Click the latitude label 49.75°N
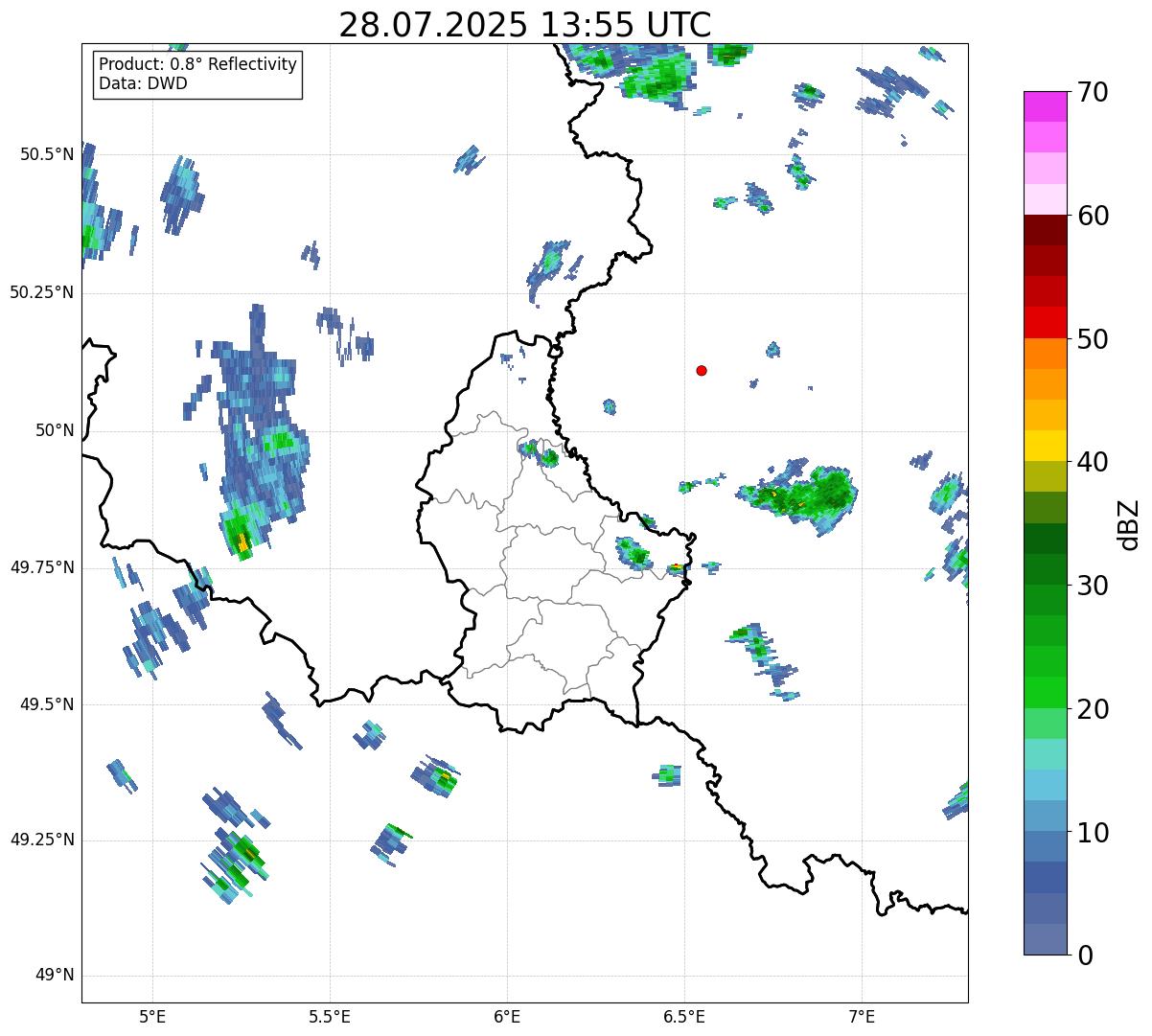1152x1036 pixels. coord(42,567)
